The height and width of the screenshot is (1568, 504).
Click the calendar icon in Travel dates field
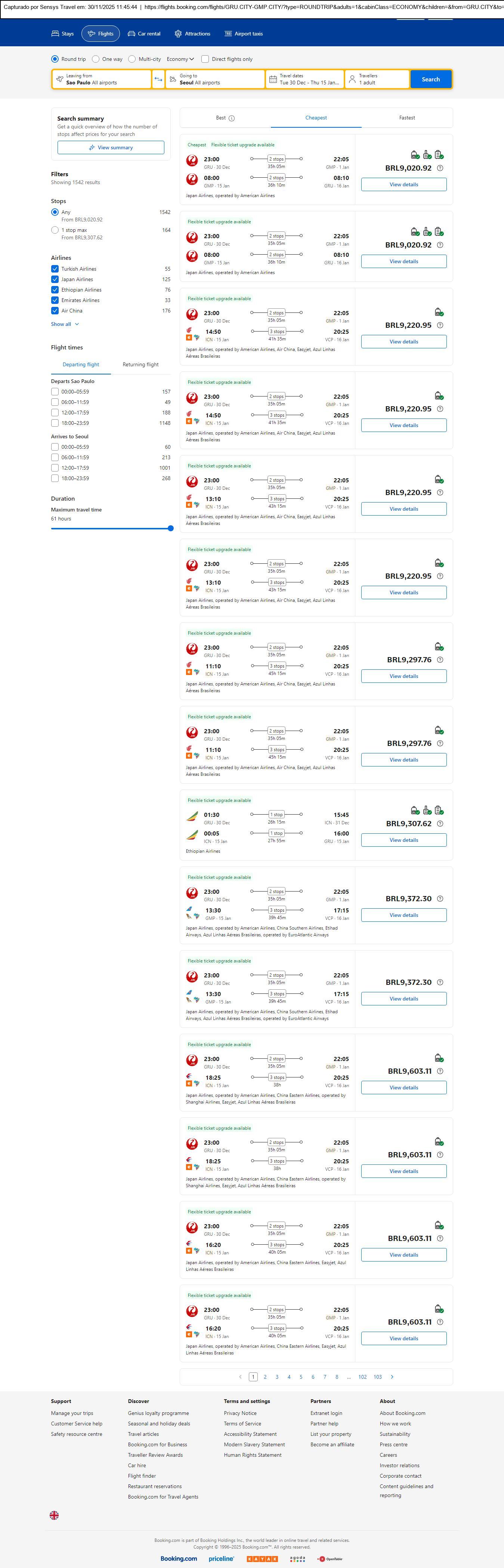pos(273,79)
